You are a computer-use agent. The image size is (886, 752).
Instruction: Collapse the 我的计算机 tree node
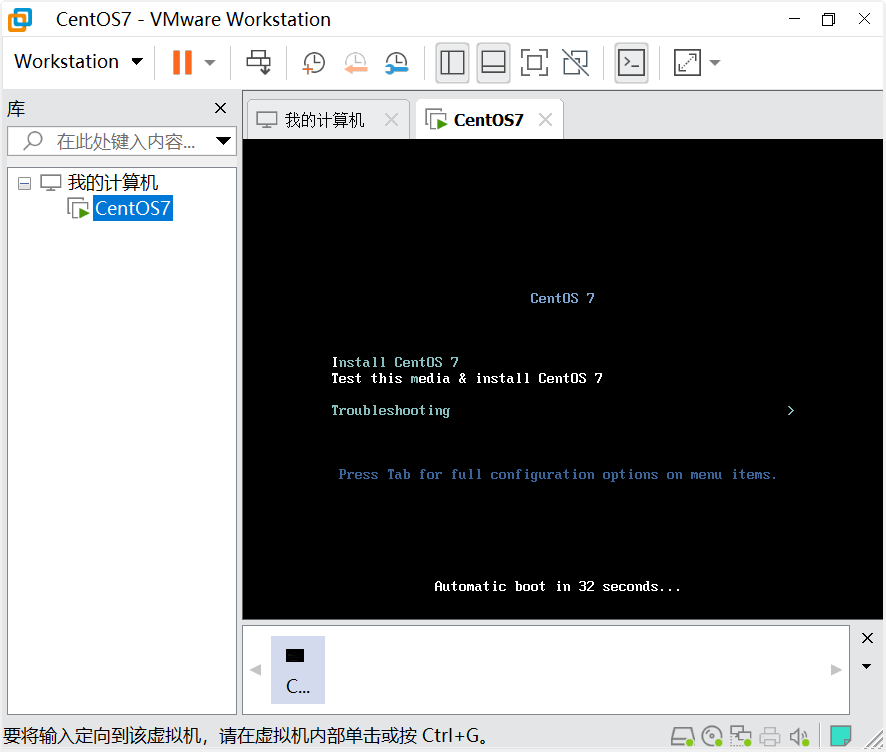[24, 183]
